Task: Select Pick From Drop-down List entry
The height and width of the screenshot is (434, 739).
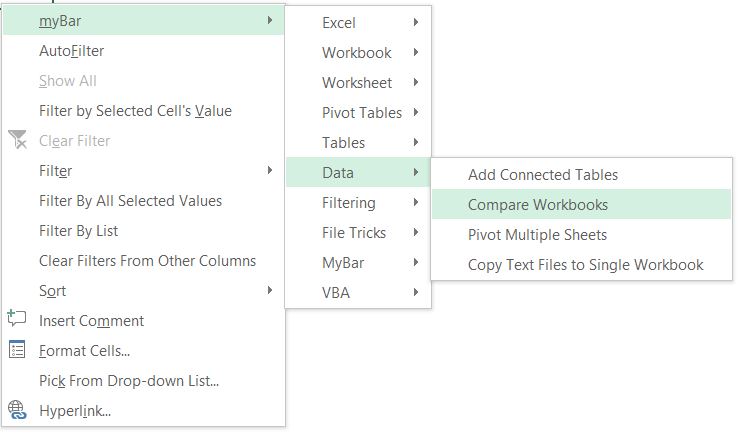Action: [x=143, y=381]
